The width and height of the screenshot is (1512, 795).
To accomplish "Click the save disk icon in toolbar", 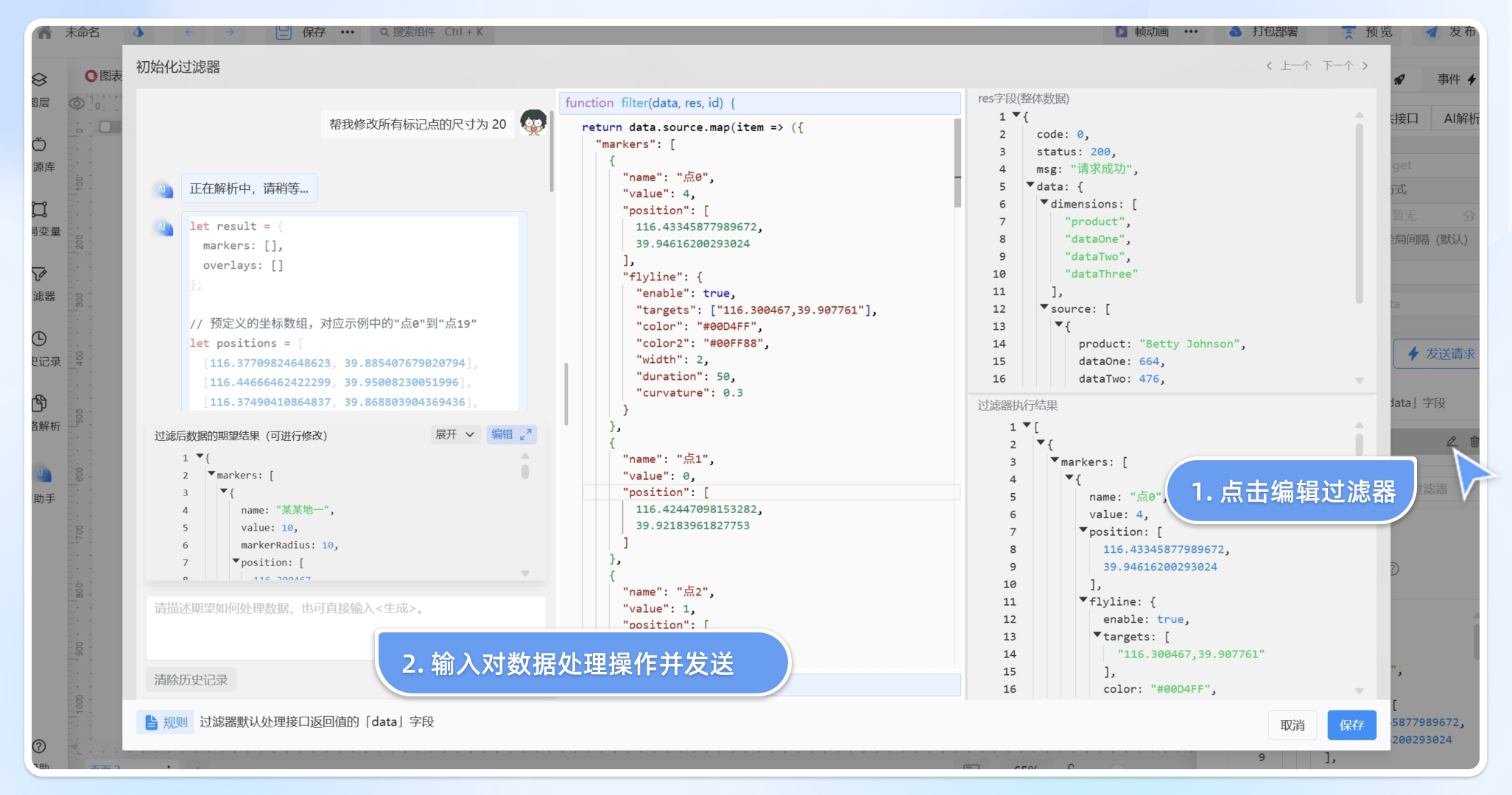I will [x=284, y=32].
